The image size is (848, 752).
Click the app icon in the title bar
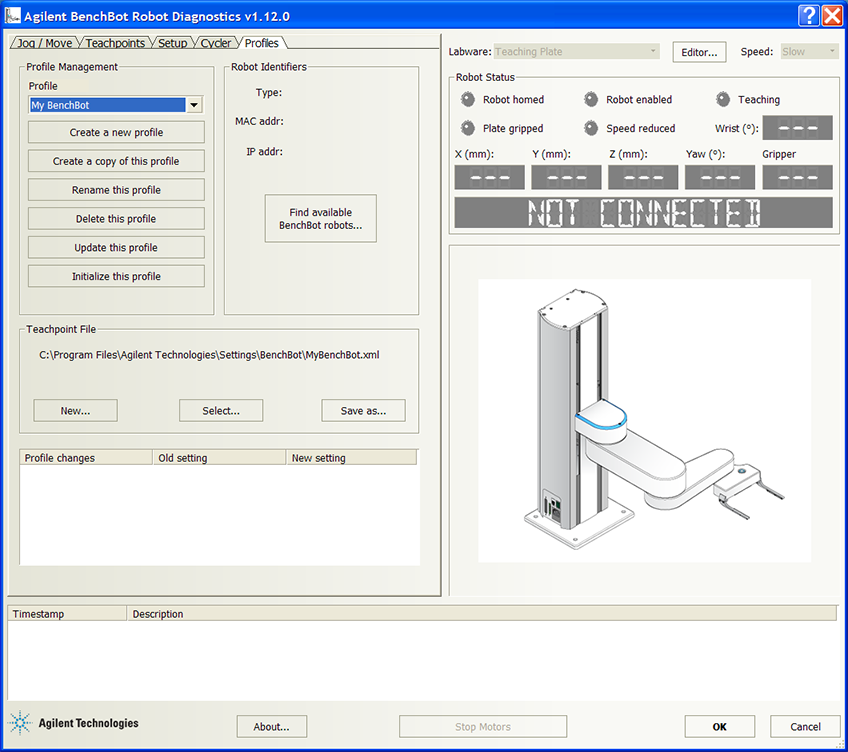click(13, 16)
